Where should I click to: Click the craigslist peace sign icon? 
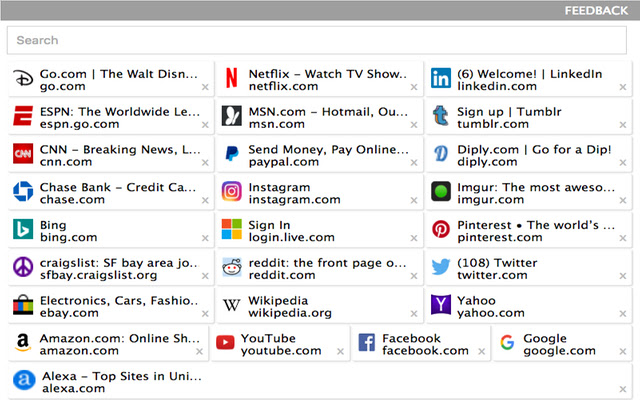(23, 267)
